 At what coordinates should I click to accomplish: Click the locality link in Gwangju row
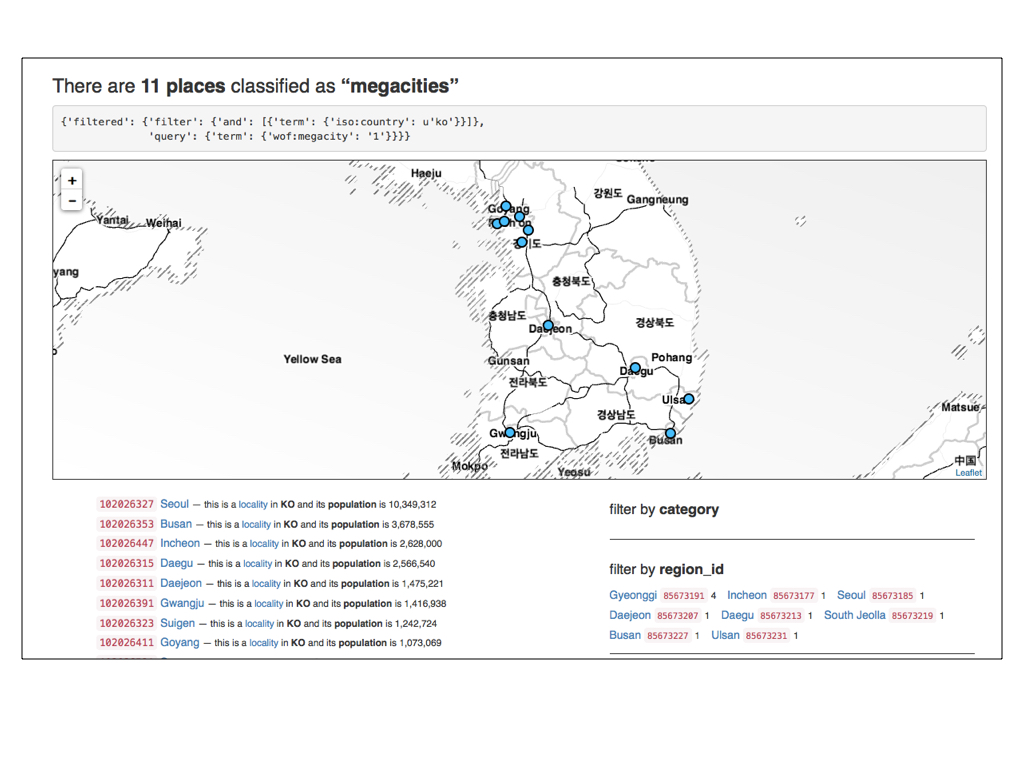(x=268, y=603)
